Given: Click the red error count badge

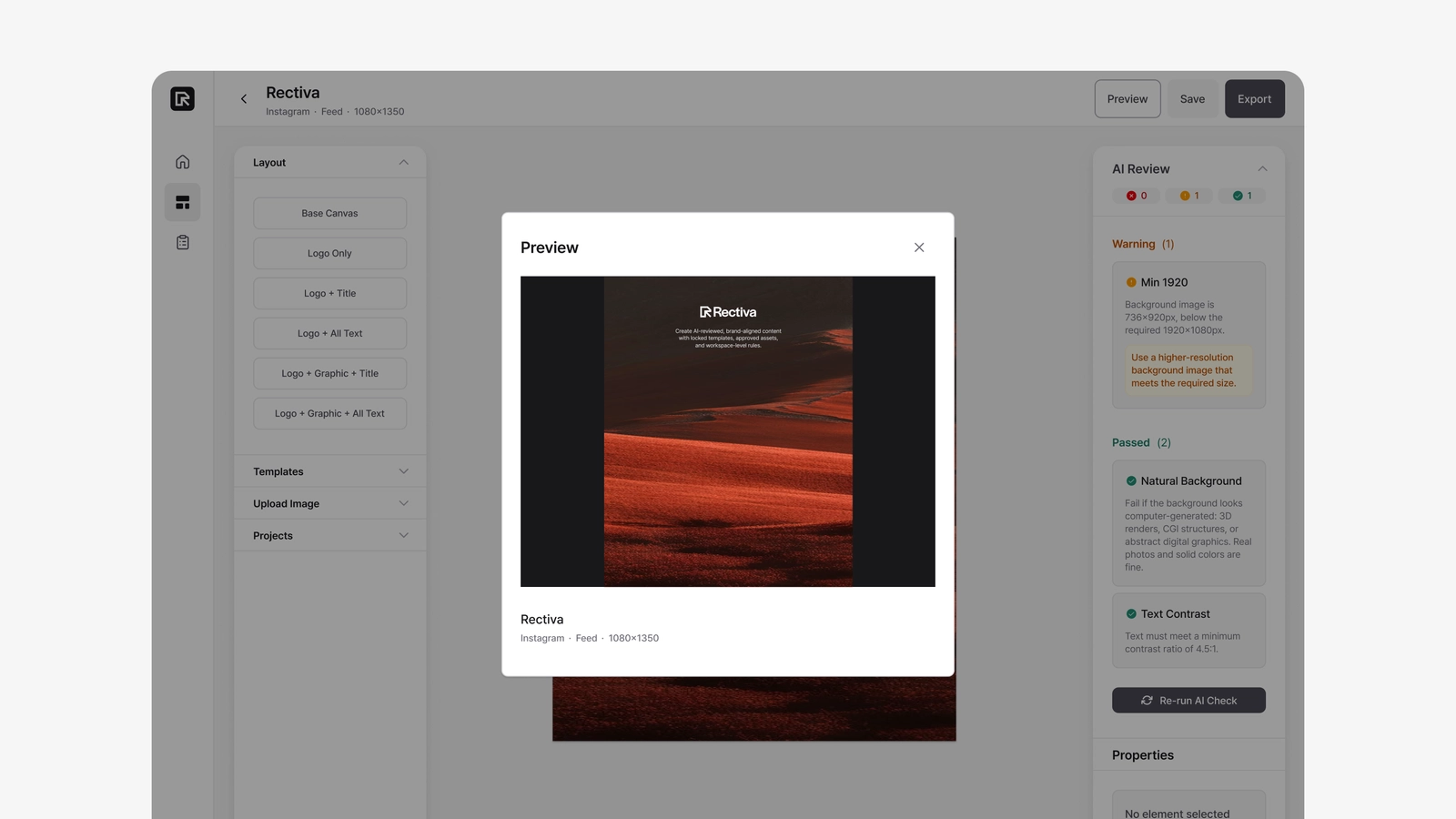Looking at the screenshot, I should (x=1136, y=196).
